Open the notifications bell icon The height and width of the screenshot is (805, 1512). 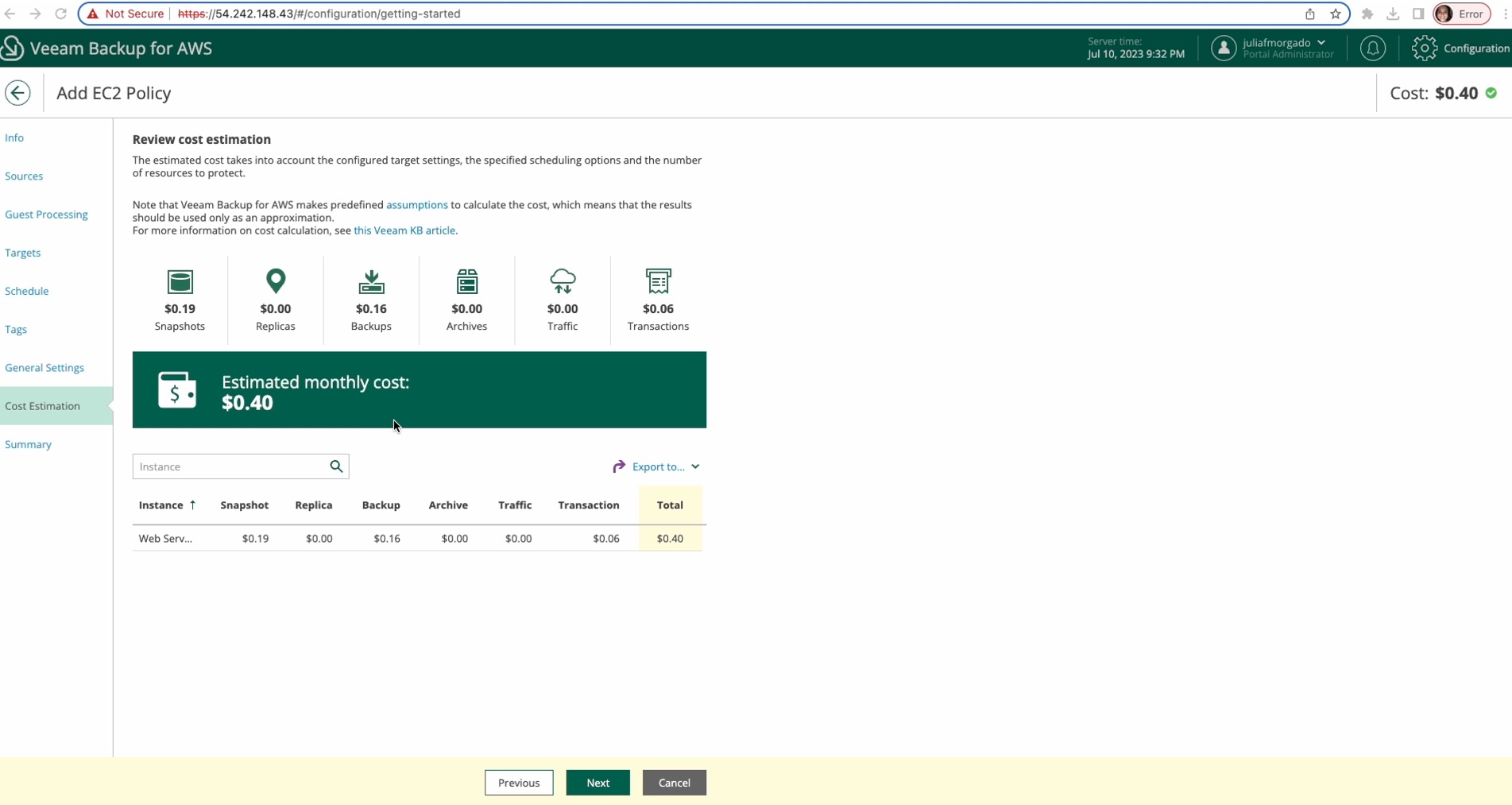pyautogui.click(x=1372, y=48)
